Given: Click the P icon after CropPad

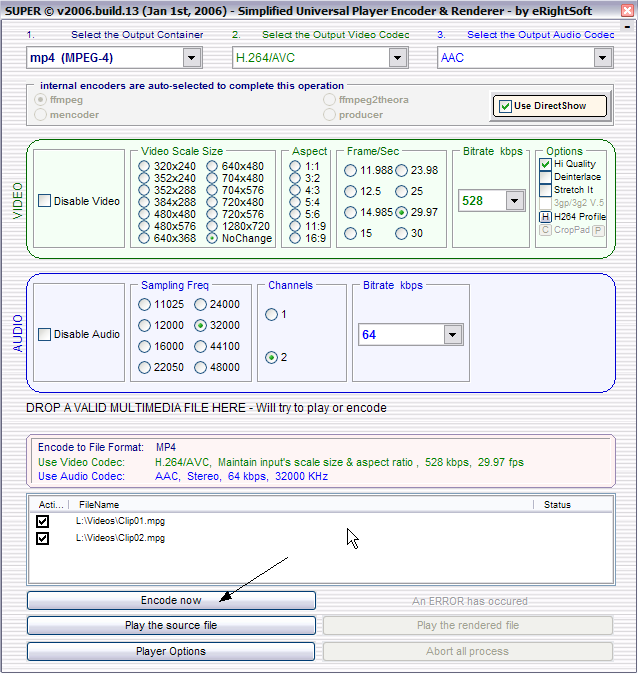Looking at the screenshot, I should [x=598, y=231].
